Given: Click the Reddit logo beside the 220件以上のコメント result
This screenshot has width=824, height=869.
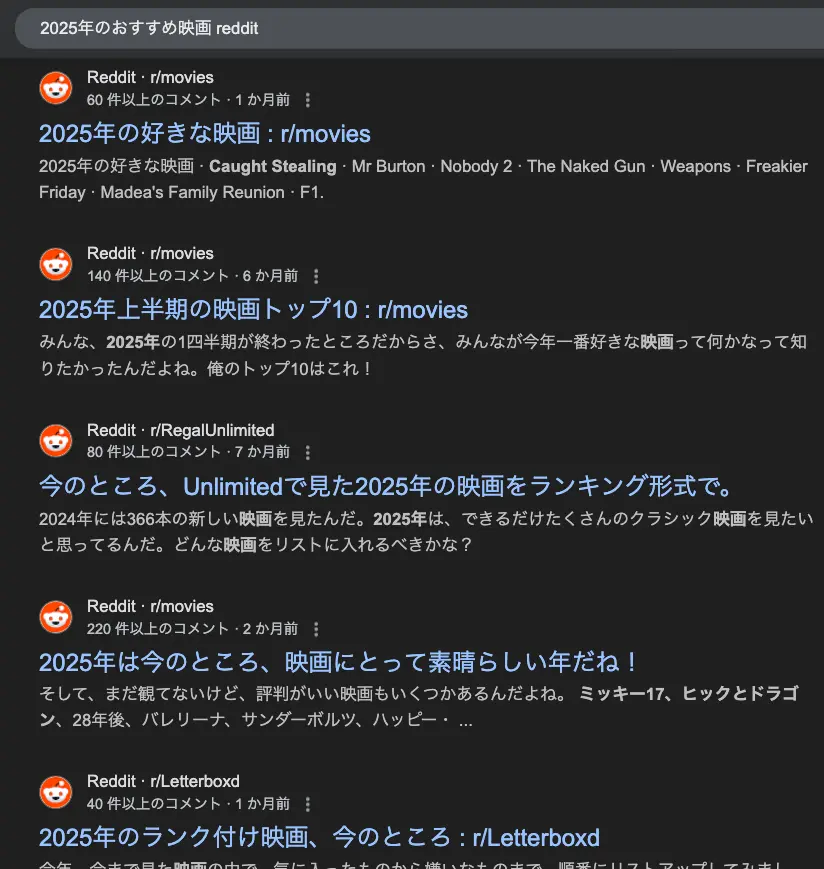Looking at the screenshot, I should tap(56, 617).
